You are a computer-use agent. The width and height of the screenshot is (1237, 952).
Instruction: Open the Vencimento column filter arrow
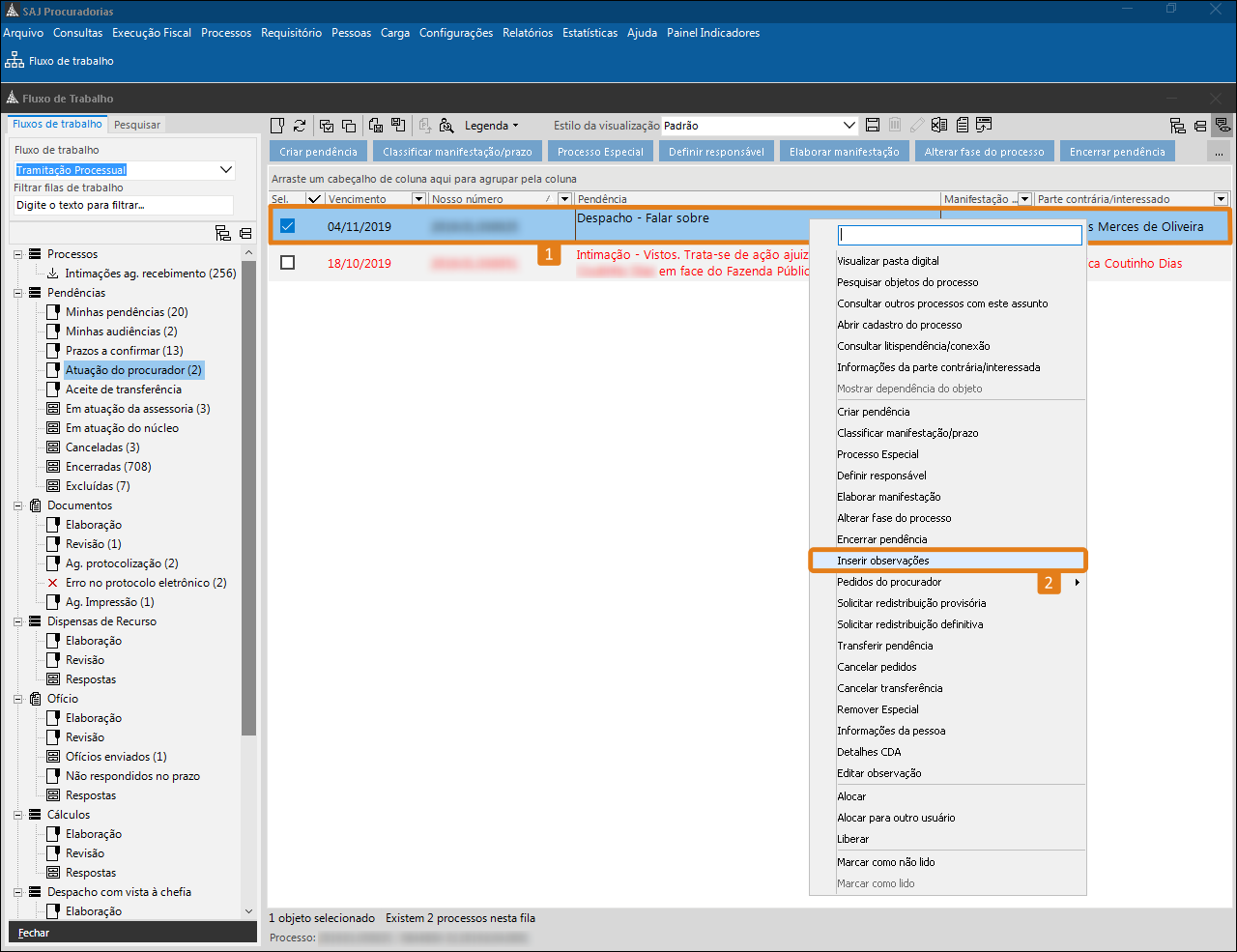pos(418,199)
